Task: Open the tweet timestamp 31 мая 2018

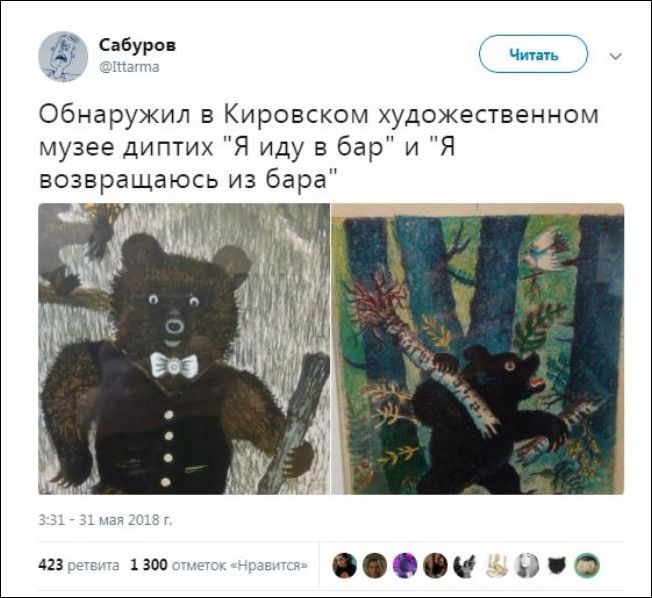Action: 105,520
